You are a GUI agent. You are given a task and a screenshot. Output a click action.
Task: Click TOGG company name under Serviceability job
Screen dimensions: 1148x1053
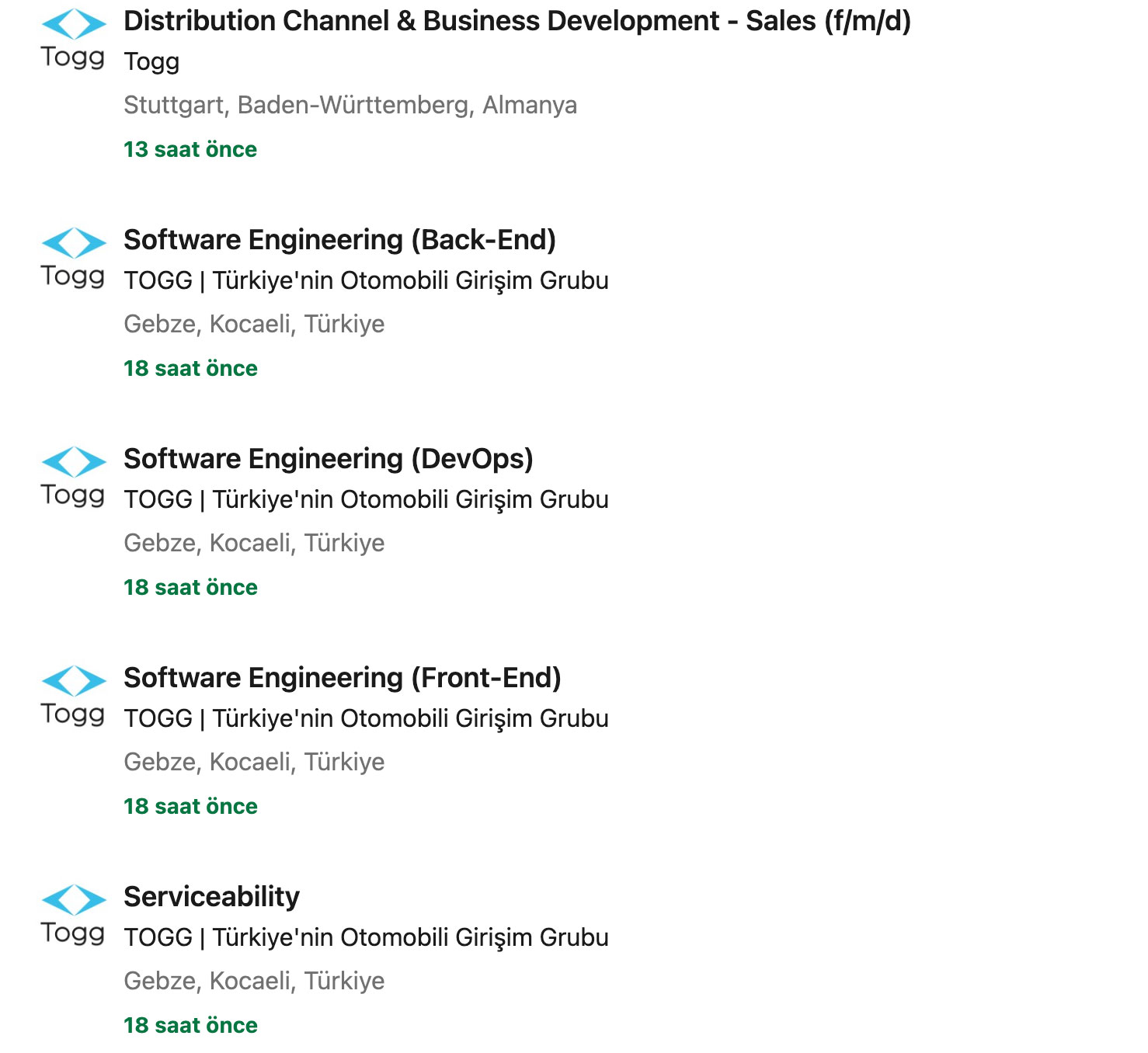click(x=366, y=937)
